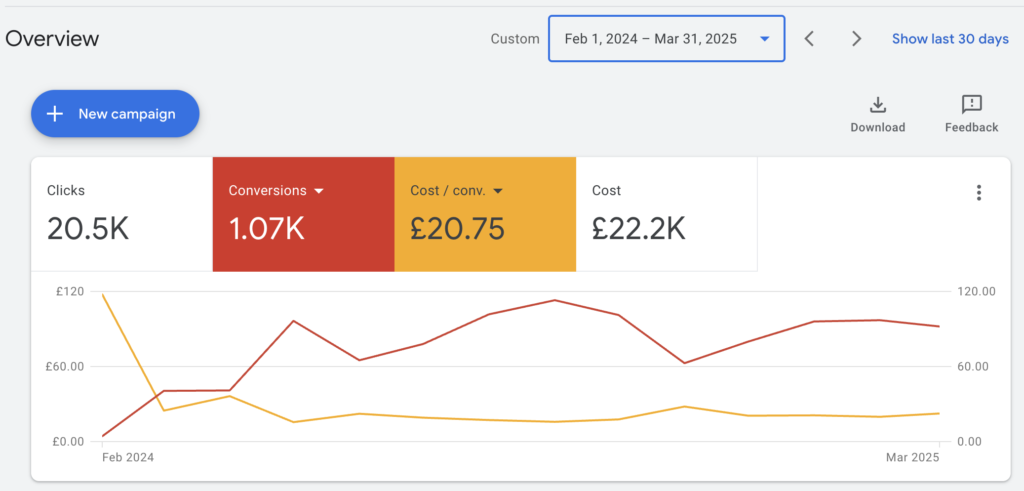The image size is (1024, 491).
Task: Go to the previous date range arrow
Action: (x=810, y=39)
